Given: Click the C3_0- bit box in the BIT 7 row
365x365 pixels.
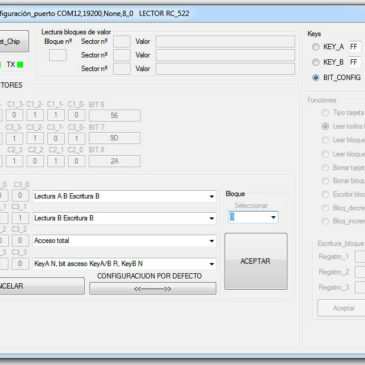Looking at the screenshot, I should (x=76, y=138).
